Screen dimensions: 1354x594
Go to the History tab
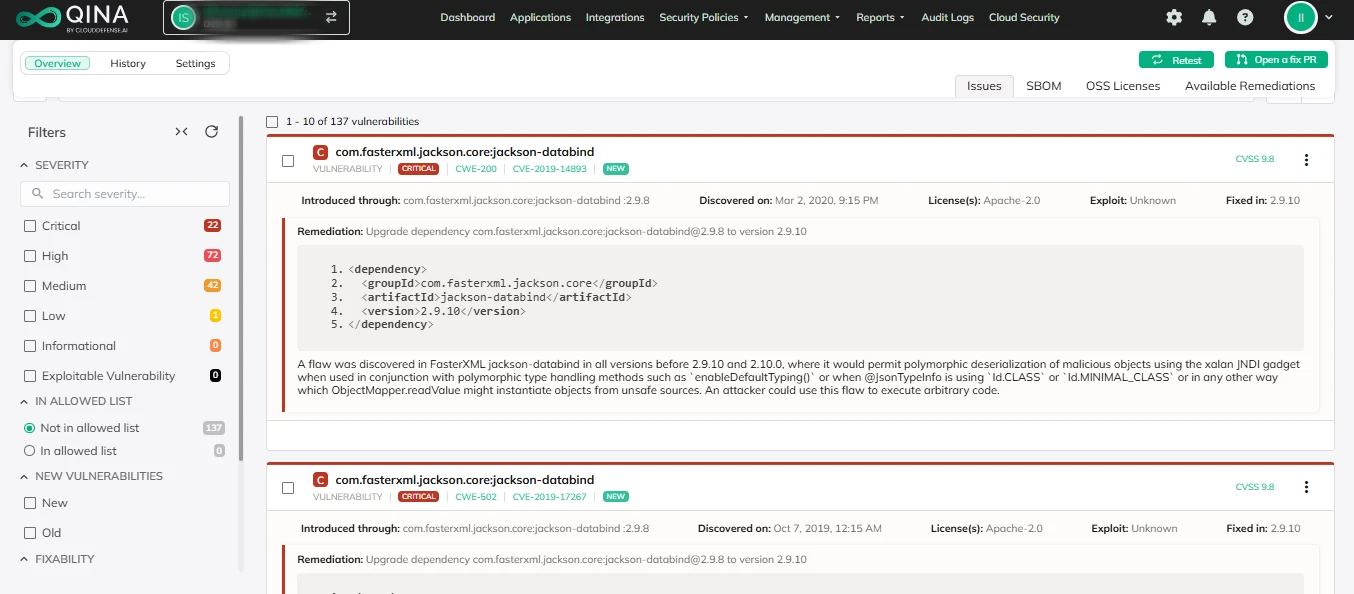[x=128, y=64]
